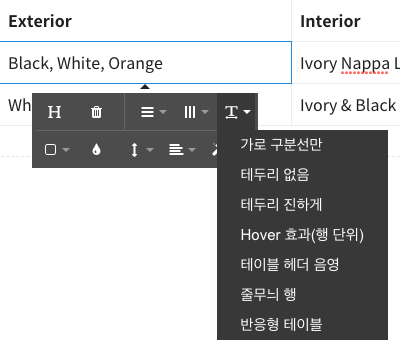
Task: Apply 줄무늬 행 style
Action: click(302, 295)
